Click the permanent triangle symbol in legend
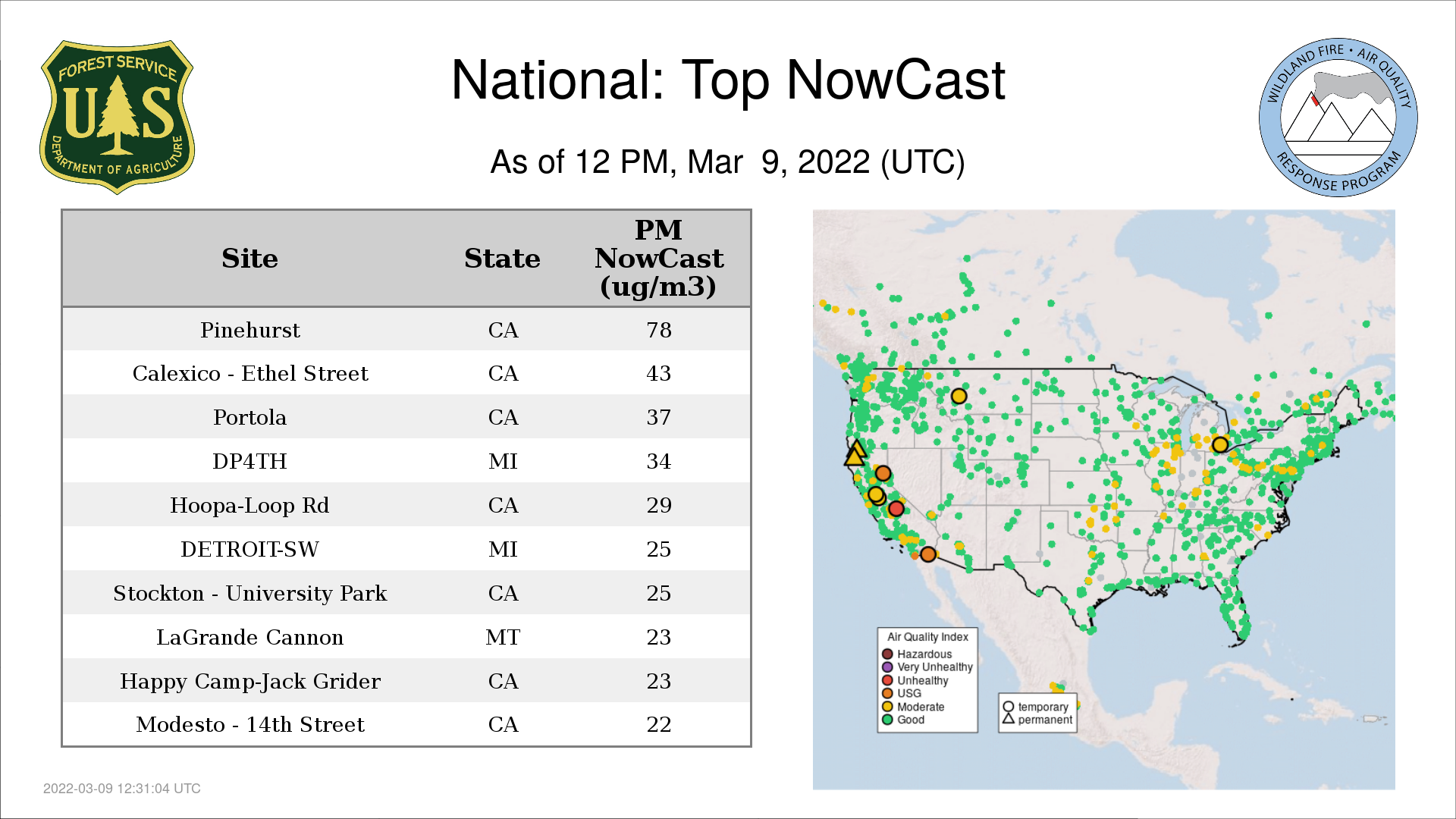 pos(1008,719)
